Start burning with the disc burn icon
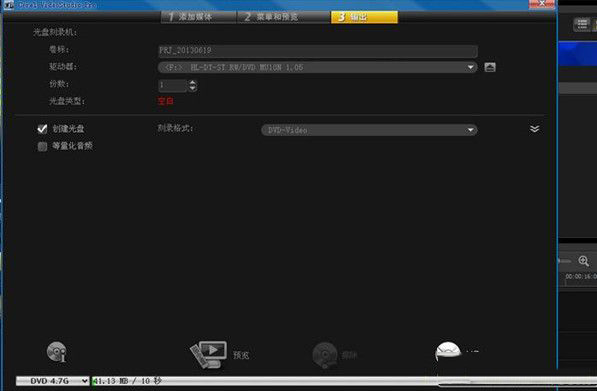This screenshot has width=597, height=391. pos(448,352)
